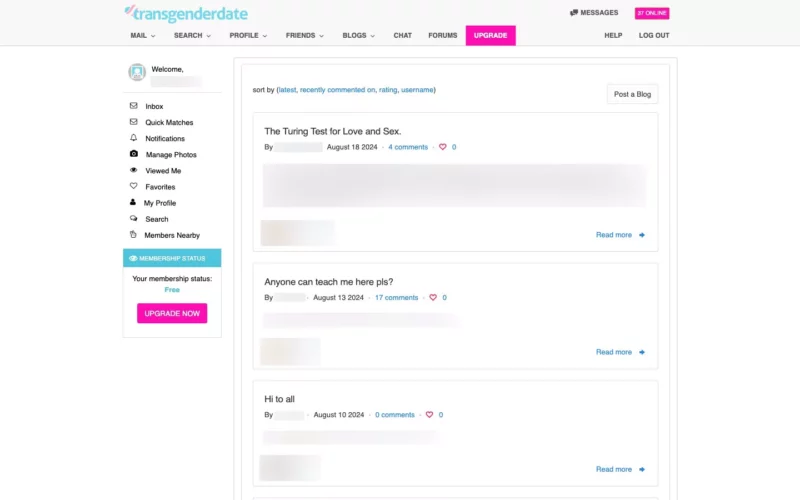Image resolution: width=800 pixels, height=500 pixels.
Task: Click the welcome profile avatar
Action: (137, 72)
